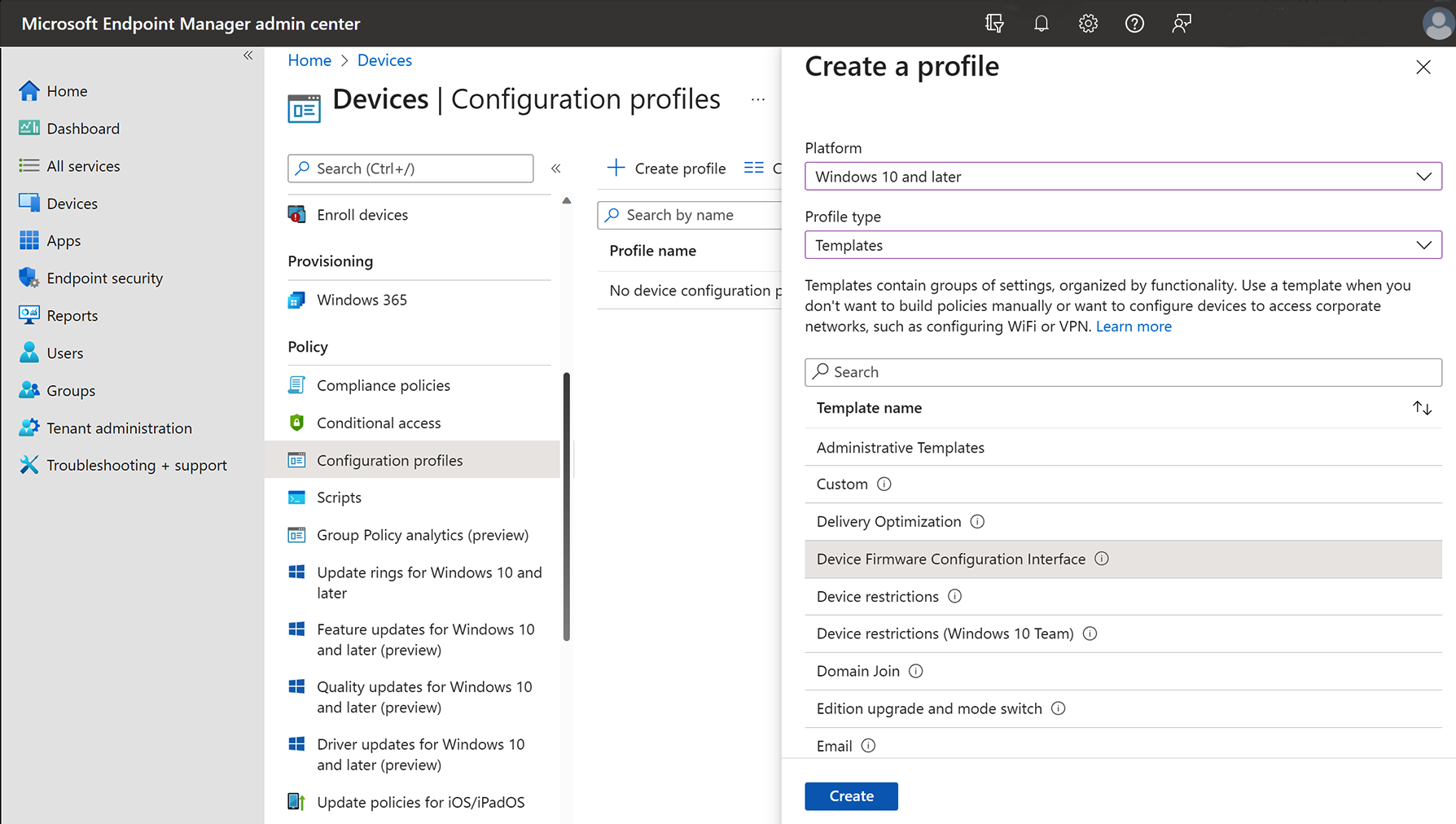Screen dimensions: 1456x824
Task: Click the info icon beside Domain Join
Action: (915, 671)
